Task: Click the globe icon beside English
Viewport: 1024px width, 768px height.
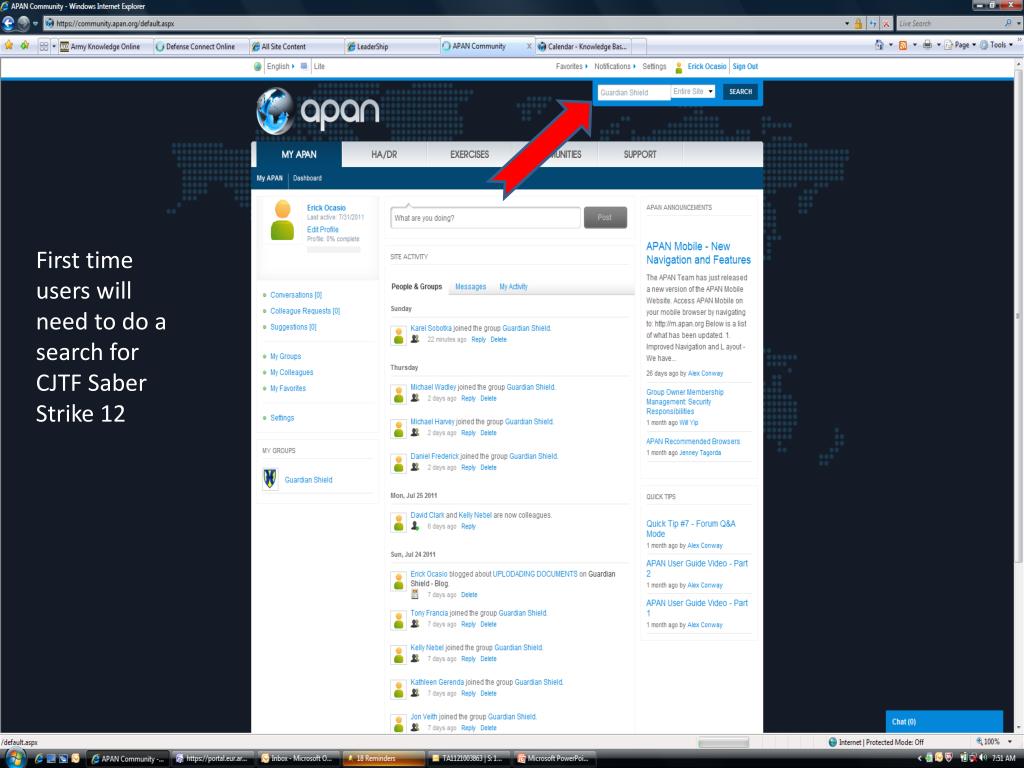Action: (x=258, y=66)
